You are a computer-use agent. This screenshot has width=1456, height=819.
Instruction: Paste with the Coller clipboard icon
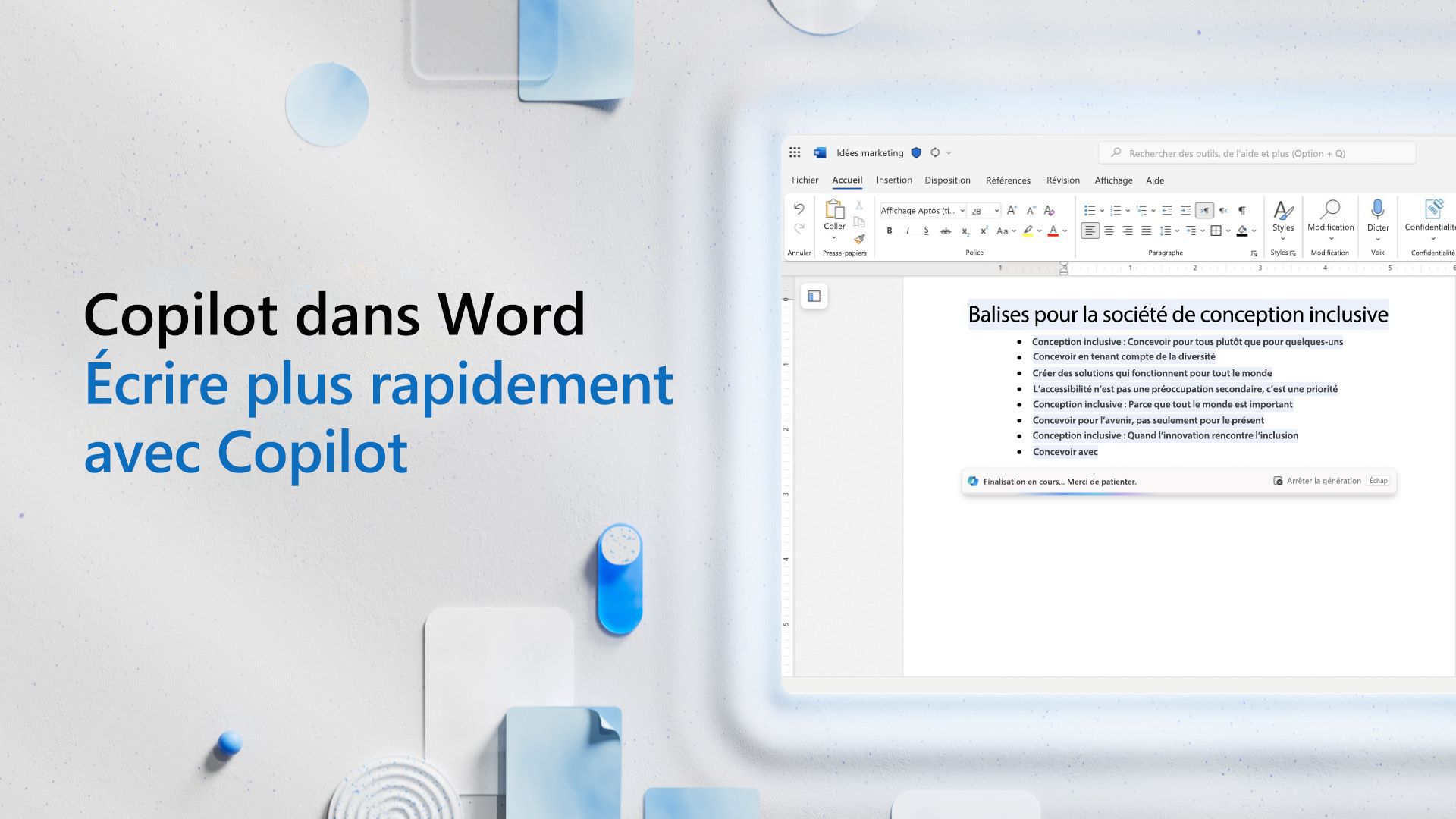(x=834, y=209)
